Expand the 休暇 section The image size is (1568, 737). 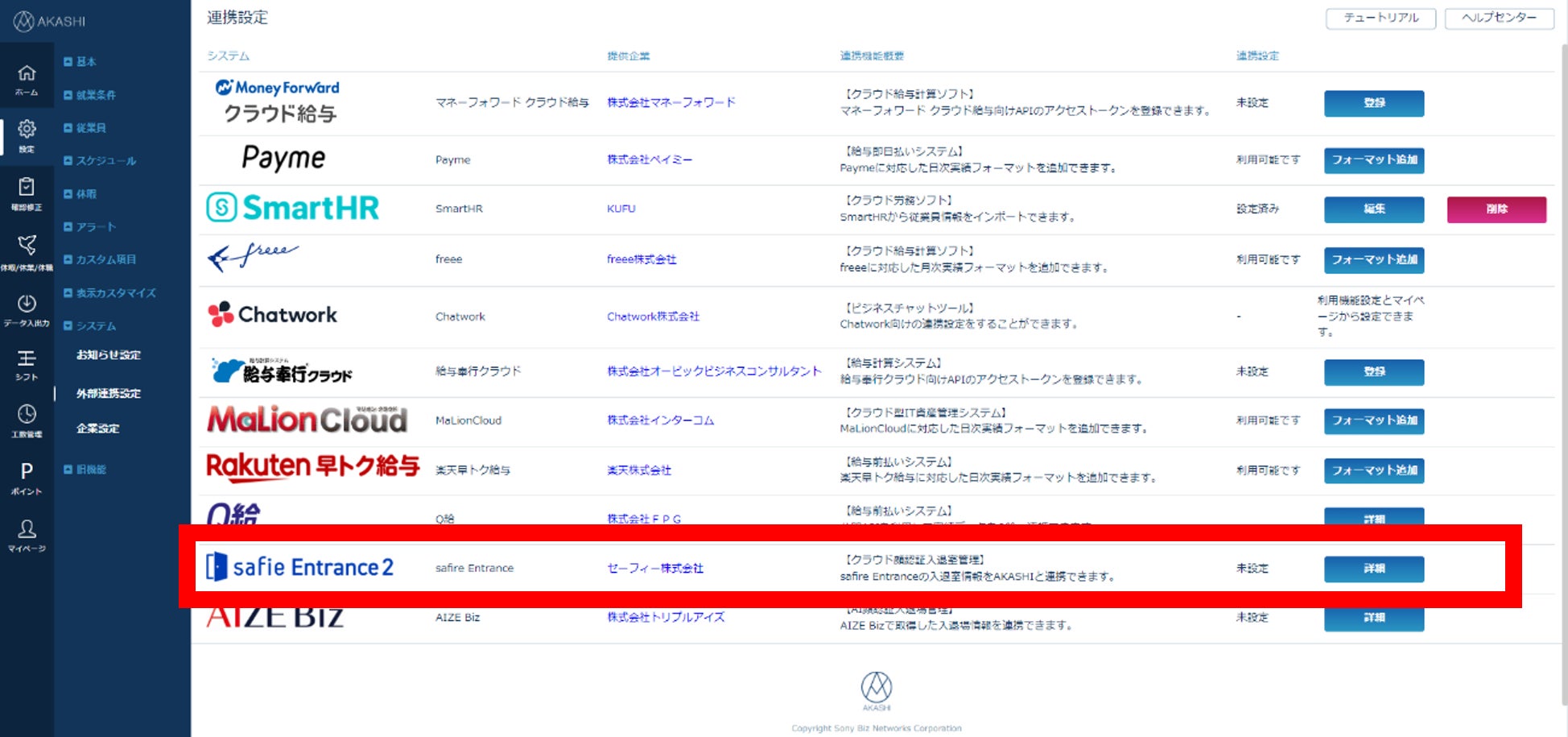[x=80, y=194]
